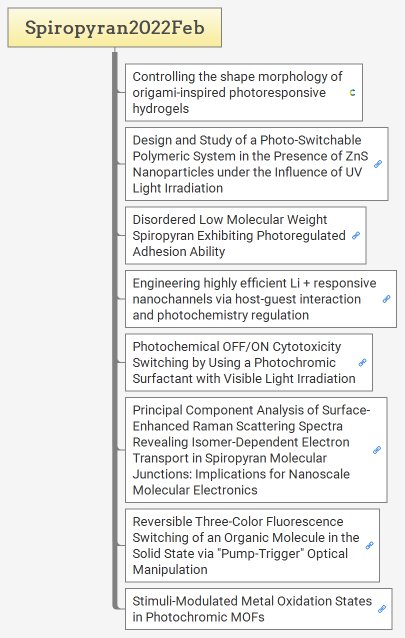This screenshot has height=638, width=405.
Task: Select Principal Component Analysis Raman node
Action: click(x=256, y=450)
